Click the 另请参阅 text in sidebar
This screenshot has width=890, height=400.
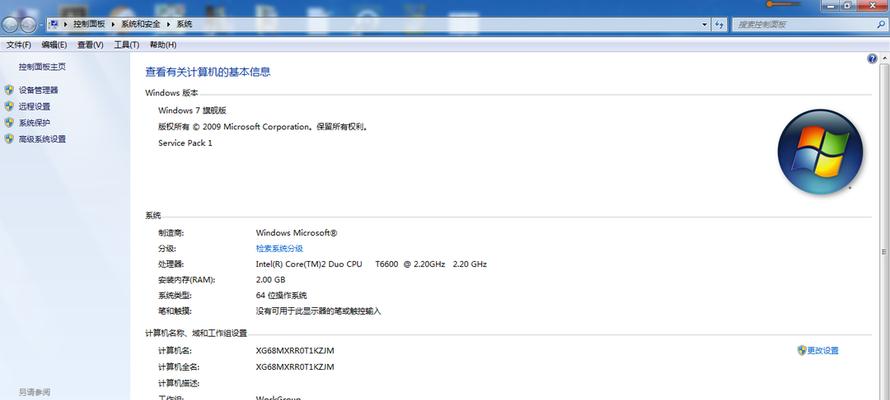pos(35,392)
